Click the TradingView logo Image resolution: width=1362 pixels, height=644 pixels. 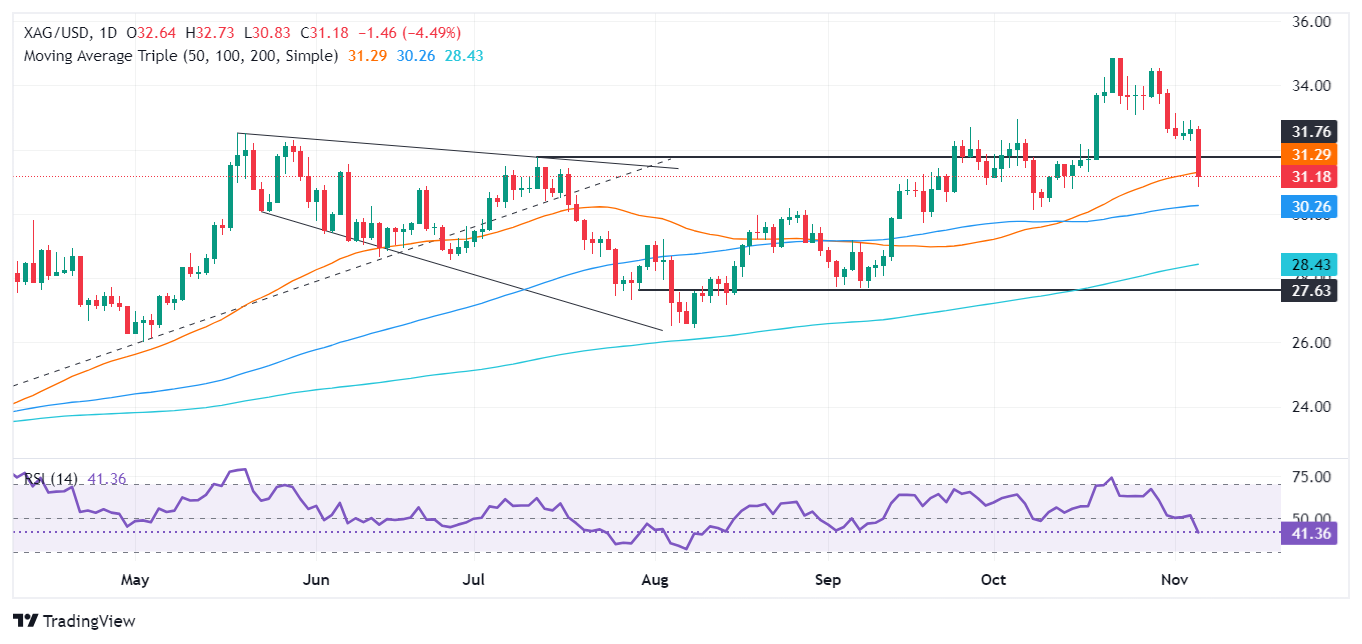click(74, 620)
